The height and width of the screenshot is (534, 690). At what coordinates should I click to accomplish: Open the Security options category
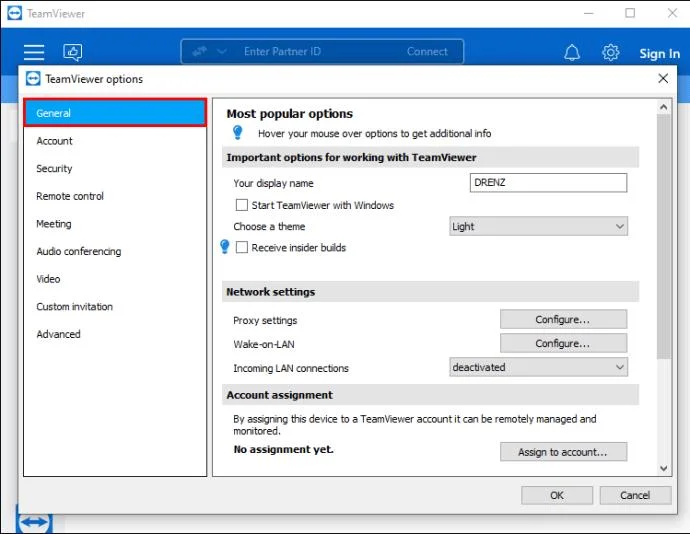pyautogui.click(x=115, y=168)
